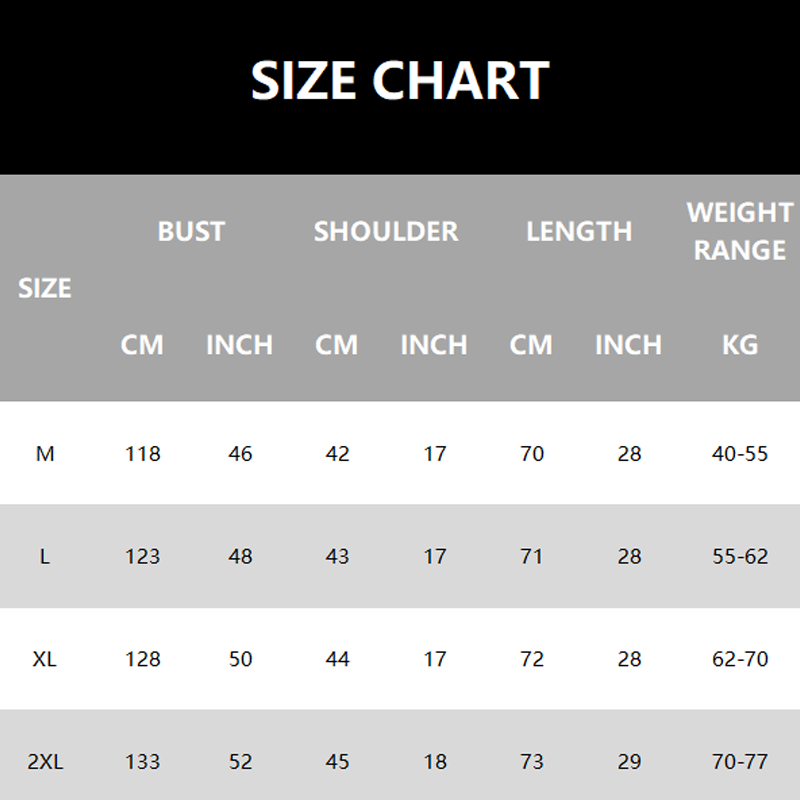The width and height of the screenshot is (800, 800).
Task: Select weight range 55-62 cell
Action: coord(740,556)
